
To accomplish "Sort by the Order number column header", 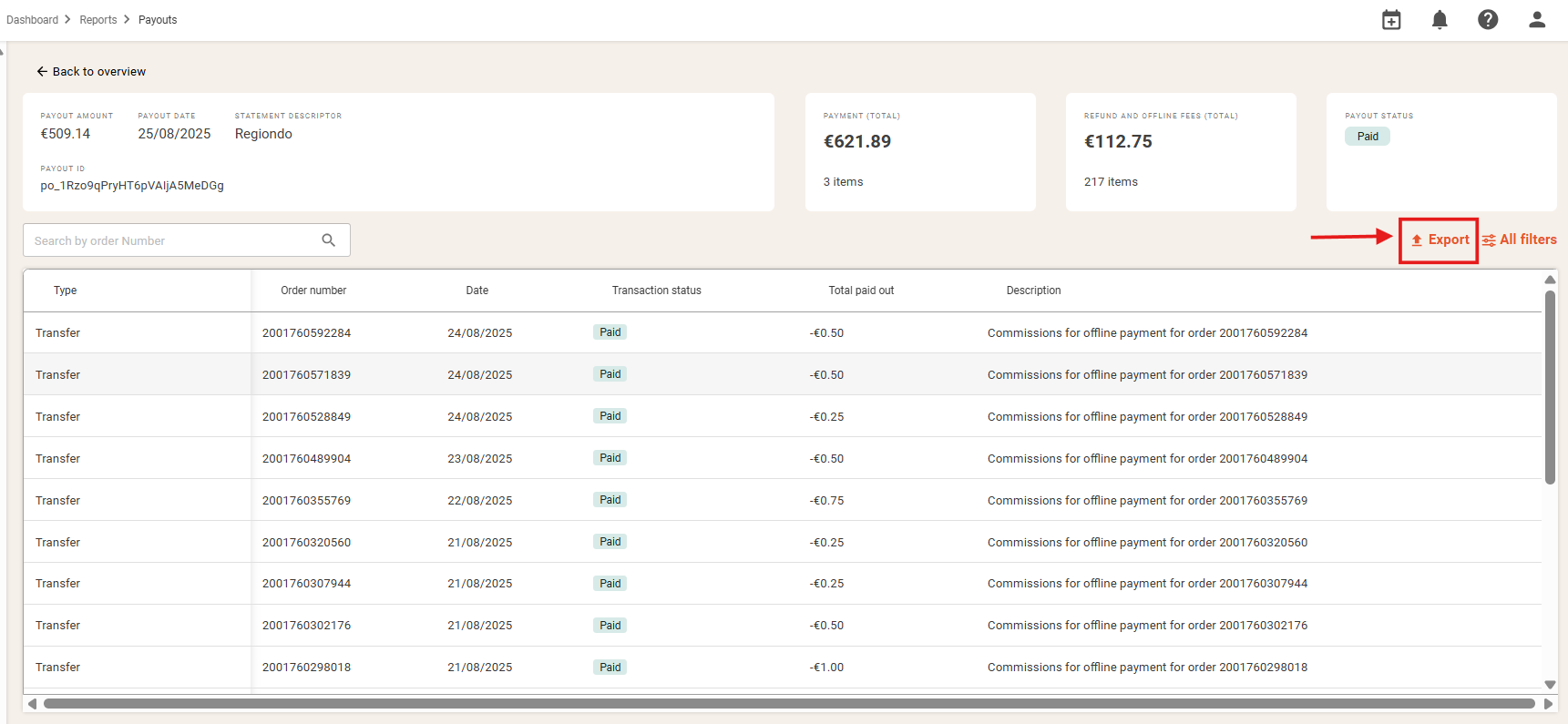I will (313, 291).
